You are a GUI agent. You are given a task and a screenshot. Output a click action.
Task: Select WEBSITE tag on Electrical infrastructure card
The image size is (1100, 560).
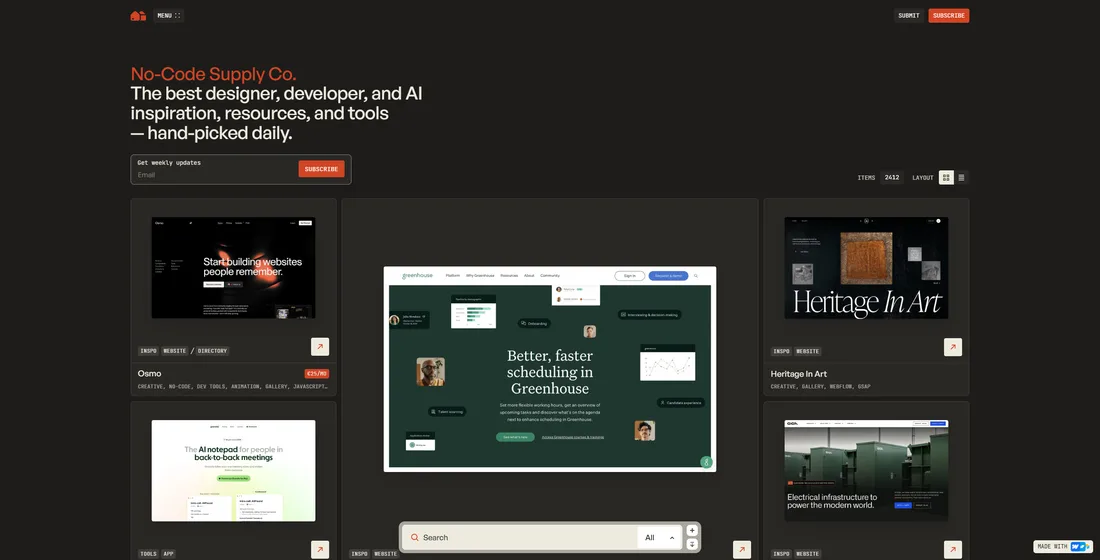click(x=807, y=554)
